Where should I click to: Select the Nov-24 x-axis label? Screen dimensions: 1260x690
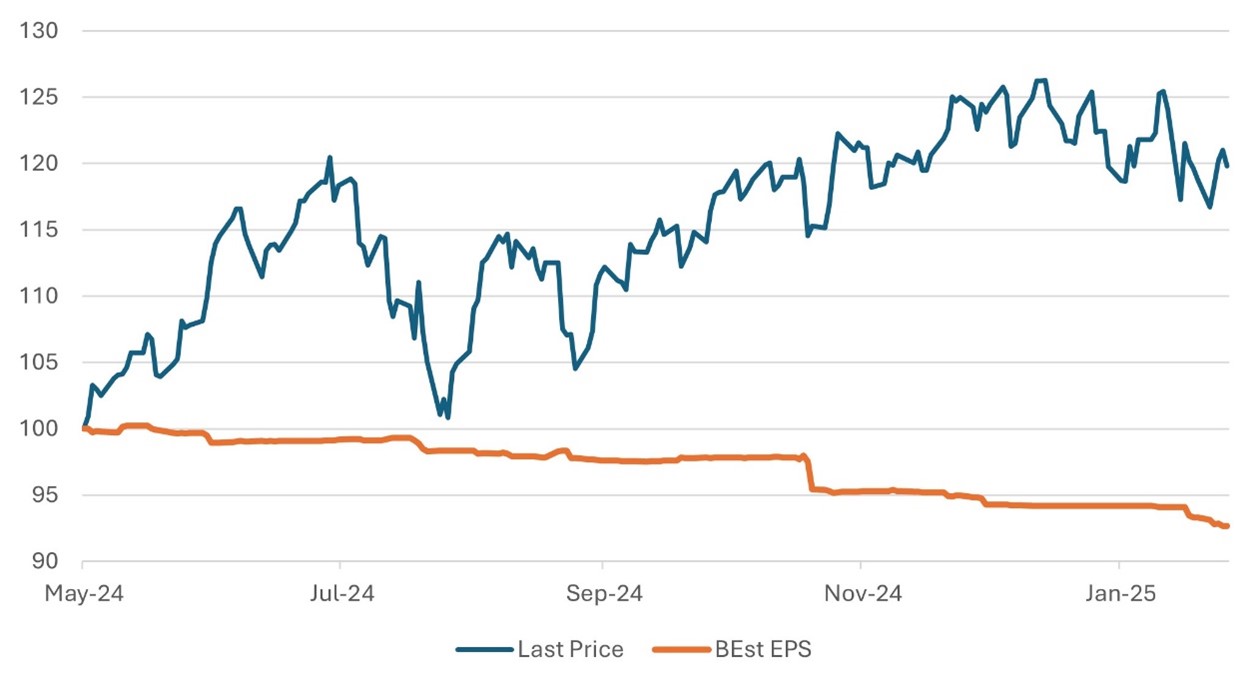pos(862,594)
